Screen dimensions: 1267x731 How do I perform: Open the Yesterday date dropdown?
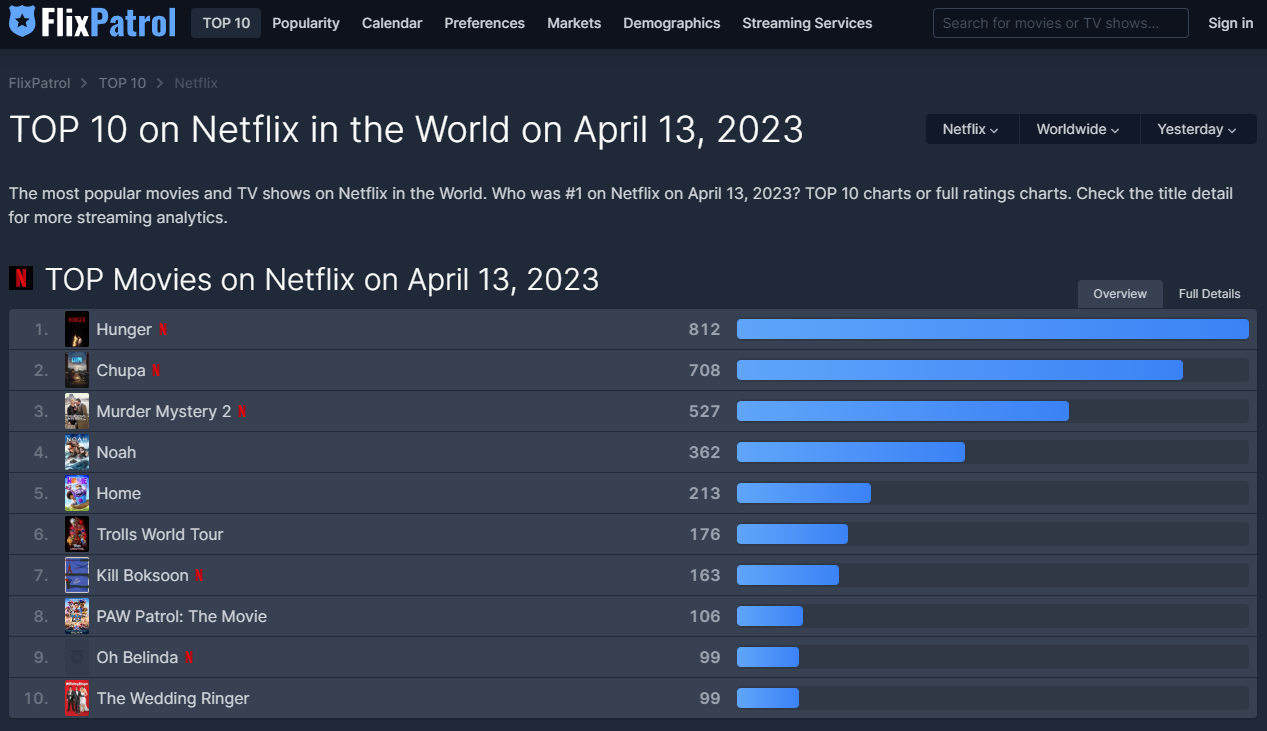pyautogui.click(x=1197, y=129)
